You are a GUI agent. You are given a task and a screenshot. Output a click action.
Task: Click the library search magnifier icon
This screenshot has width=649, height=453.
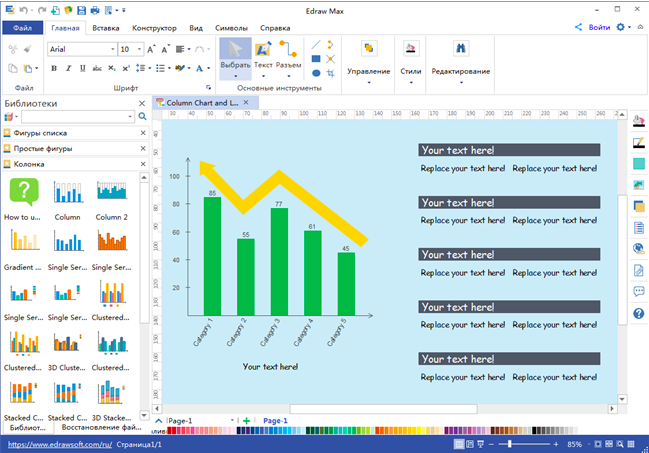(x=142, y=117)
